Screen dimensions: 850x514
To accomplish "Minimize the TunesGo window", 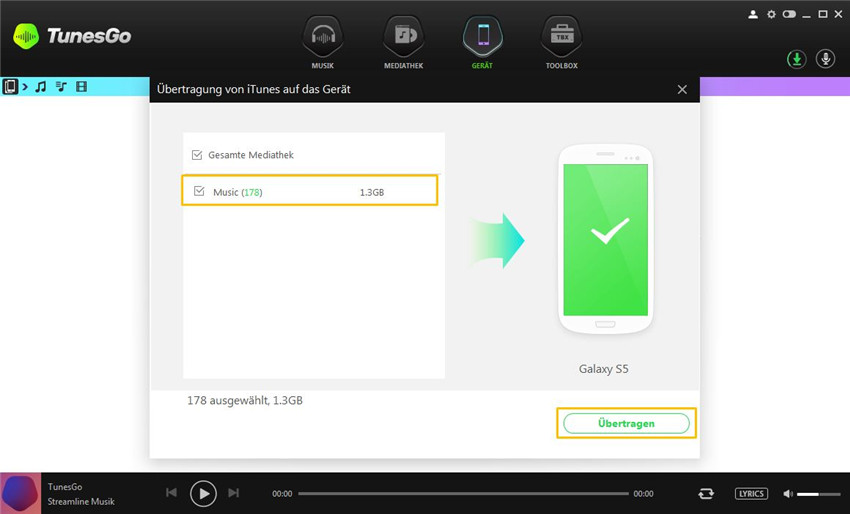I will pos(807,15).
